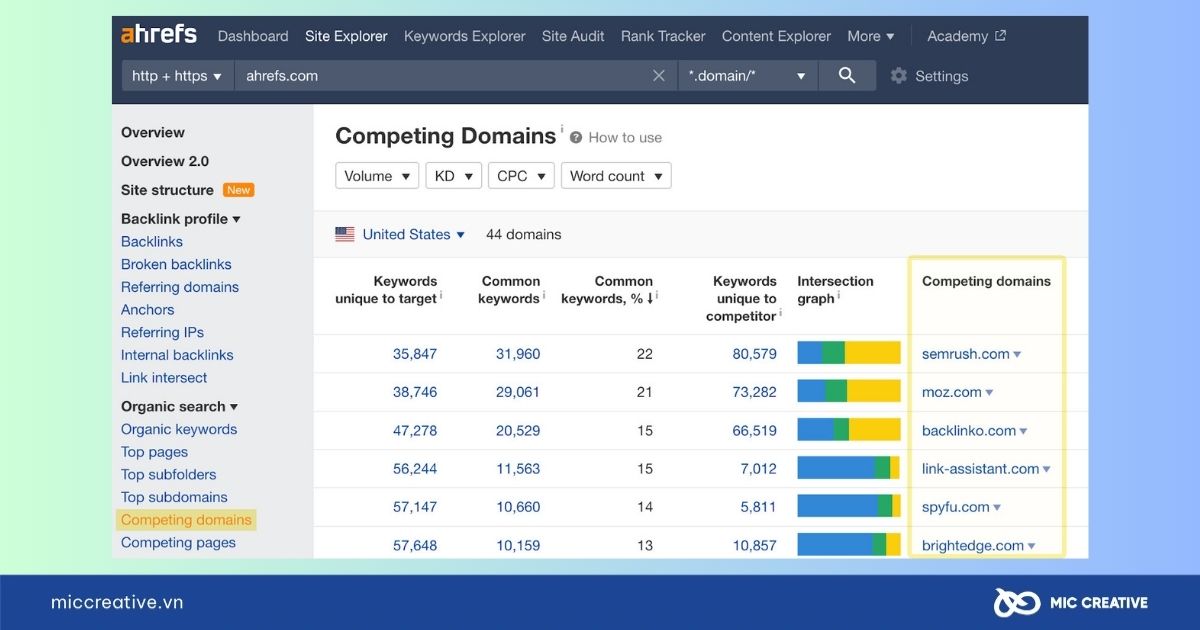Expand the More menu
The width and height of the screenshot is (1200, 630).
[871, 36]
